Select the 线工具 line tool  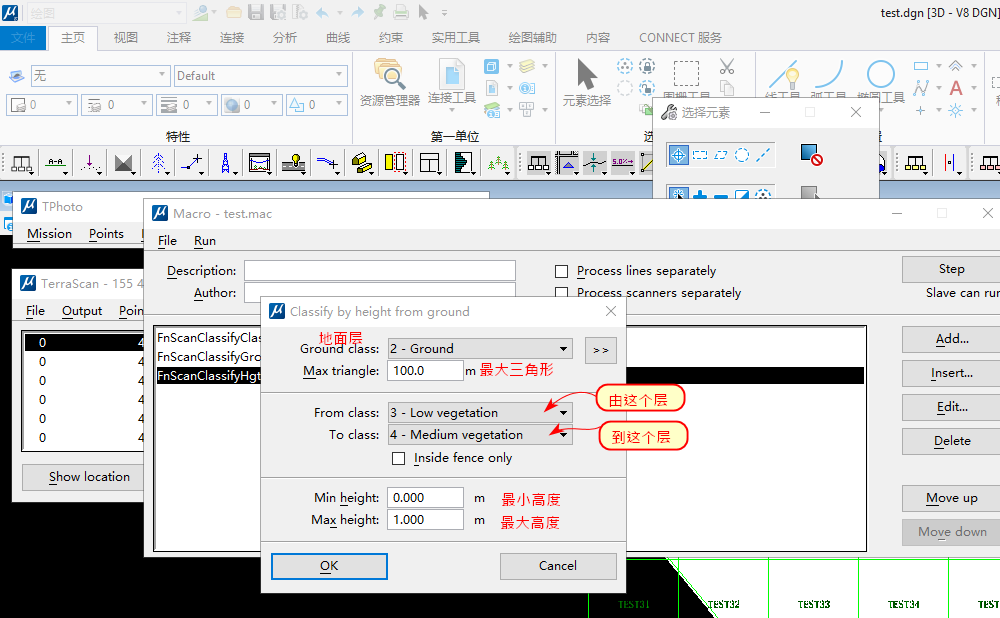[x=783, y=80]
